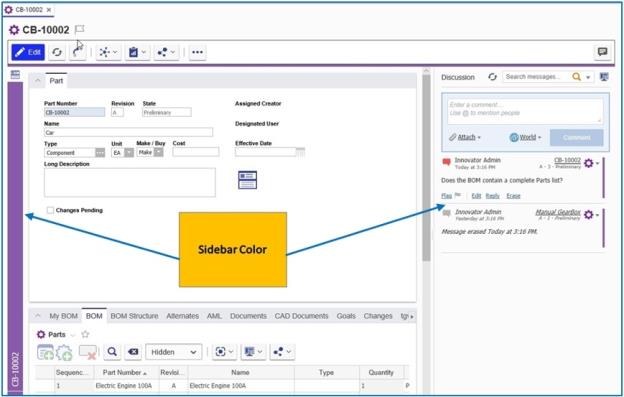Open the AML tab
Image resolution: width=624 pixels, height=397 pixels.
click(x=214, y=316)
